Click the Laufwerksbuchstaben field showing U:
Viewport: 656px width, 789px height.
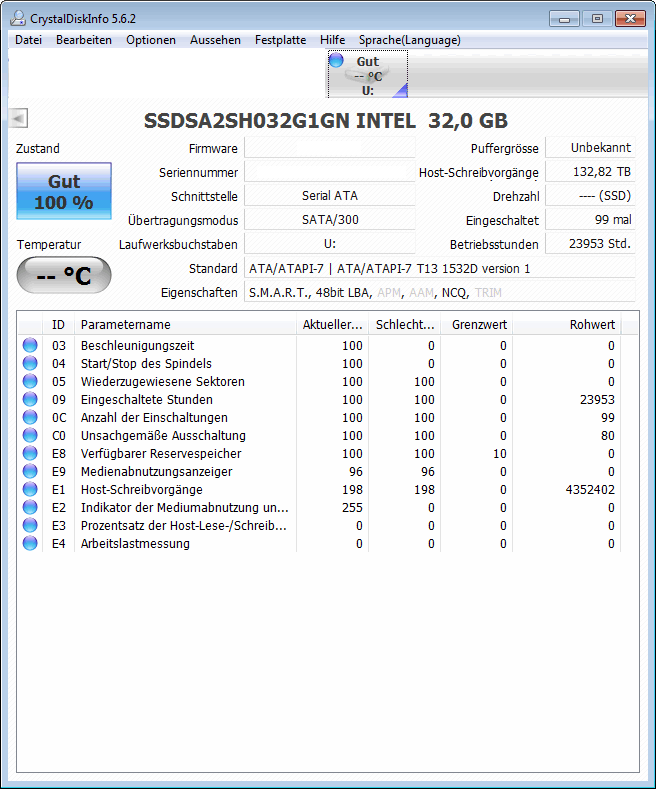330,244
